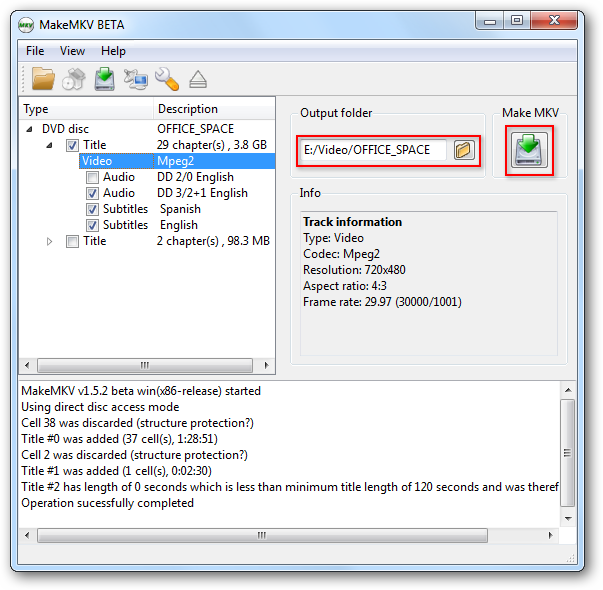Click 'Spanish' subtitle description

[x=180, y=209]
